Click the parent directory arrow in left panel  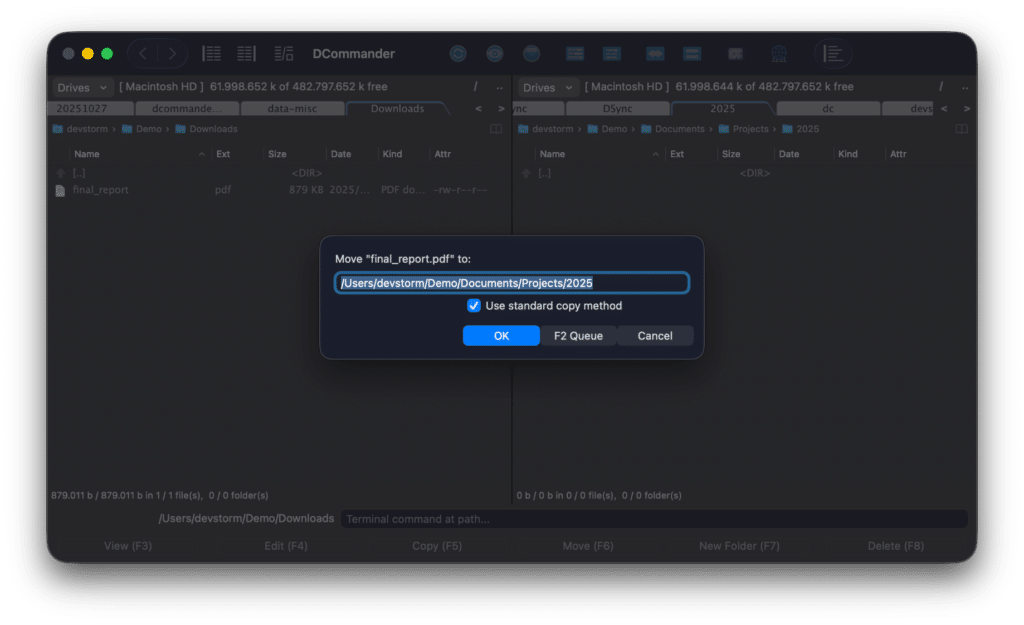[x=60, y=171]
